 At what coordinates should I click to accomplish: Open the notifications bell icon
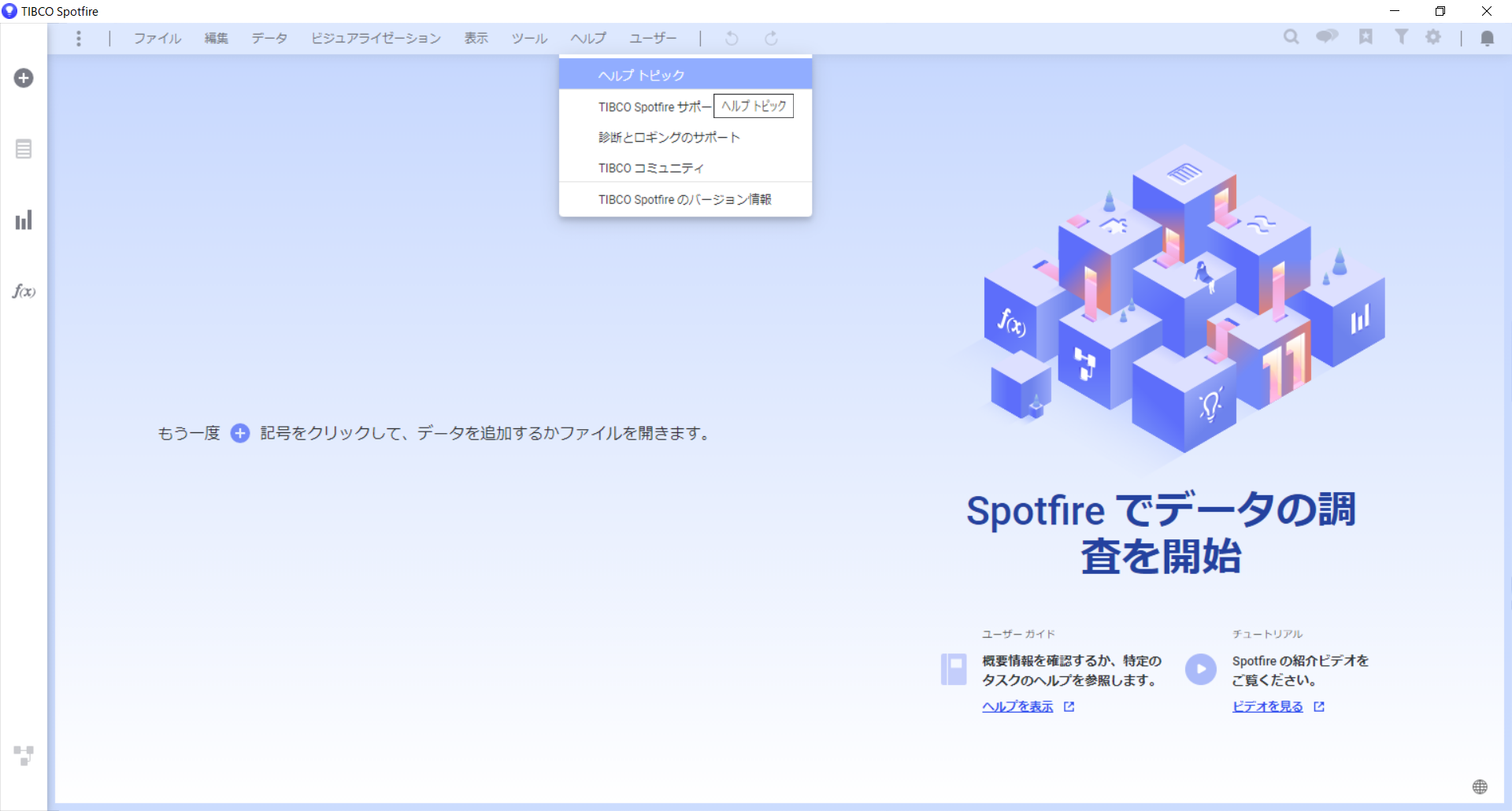(x=1487, y=39)
